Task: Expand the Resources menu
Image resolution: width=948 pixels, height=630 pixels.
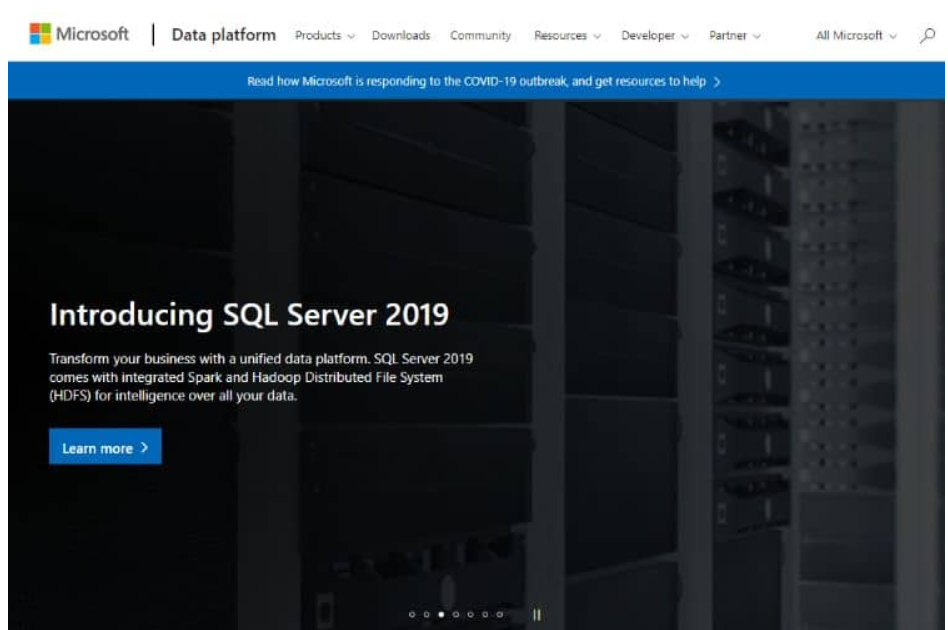Action: pos(567,36)
